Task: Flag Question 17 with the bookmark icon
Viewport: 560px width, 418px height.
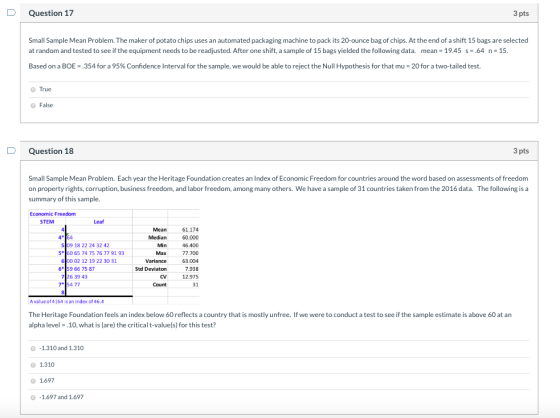Action: (11, 13)
